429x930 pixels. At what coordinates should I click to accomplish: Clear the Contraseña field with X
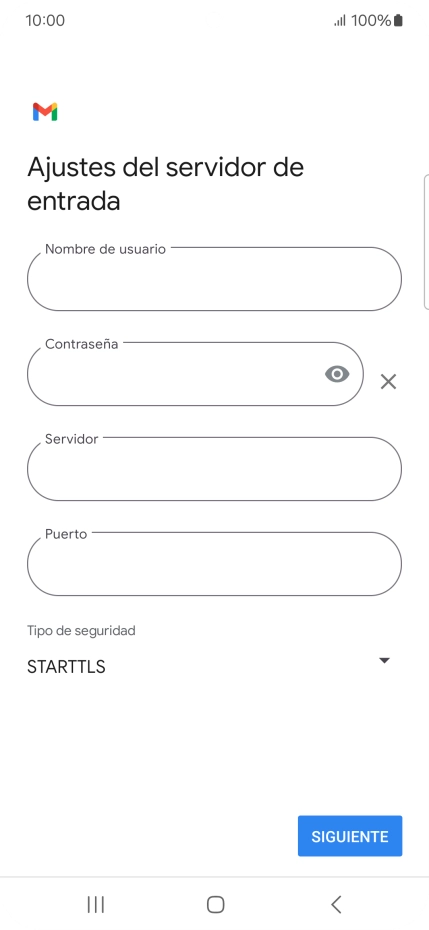click(388, 381)
